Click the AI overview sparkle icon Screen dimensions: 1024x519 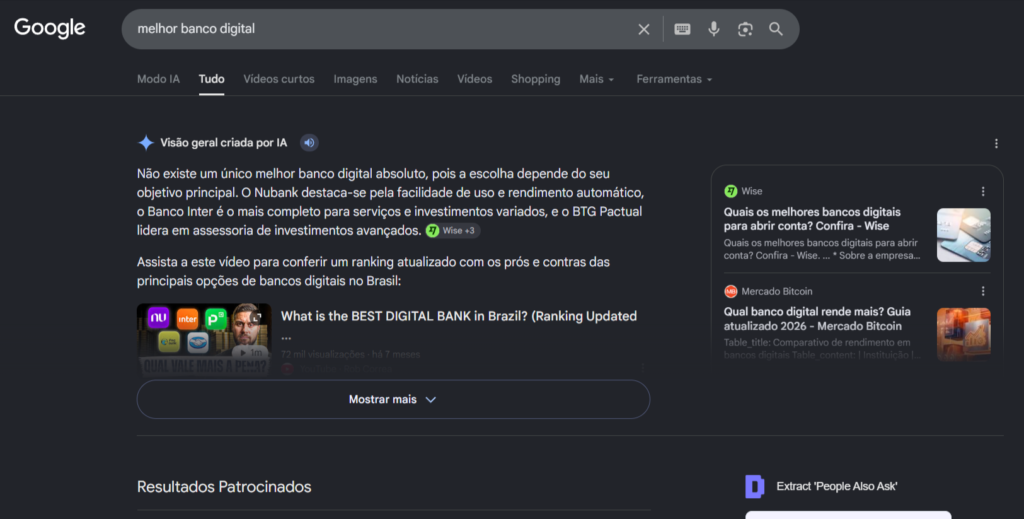[x=146, y=142]
